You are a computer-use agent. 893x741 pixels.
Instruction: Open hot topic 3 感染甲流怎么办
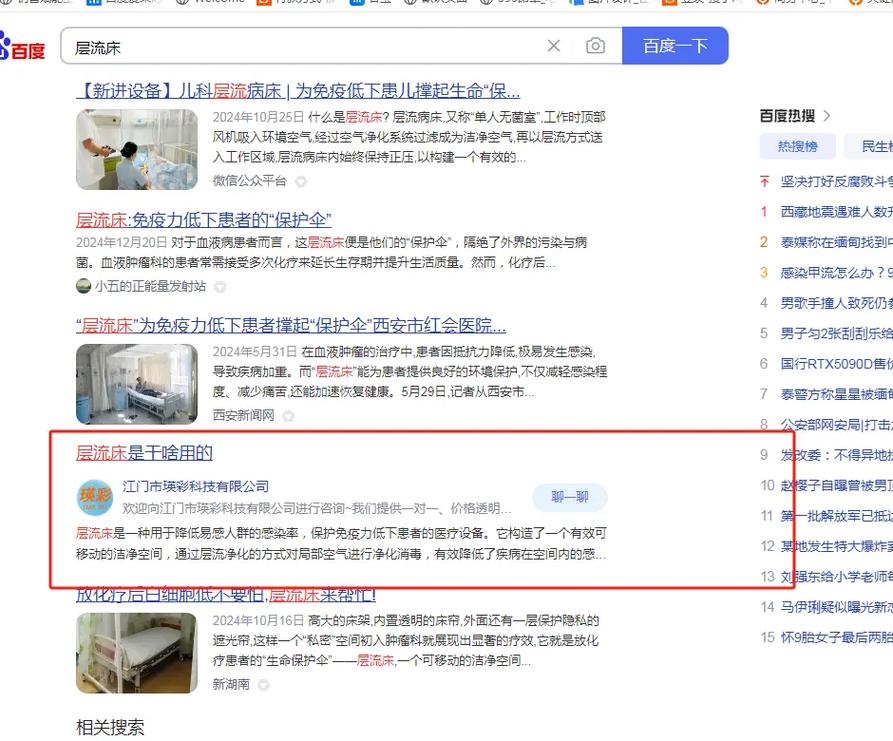(836, 273)
